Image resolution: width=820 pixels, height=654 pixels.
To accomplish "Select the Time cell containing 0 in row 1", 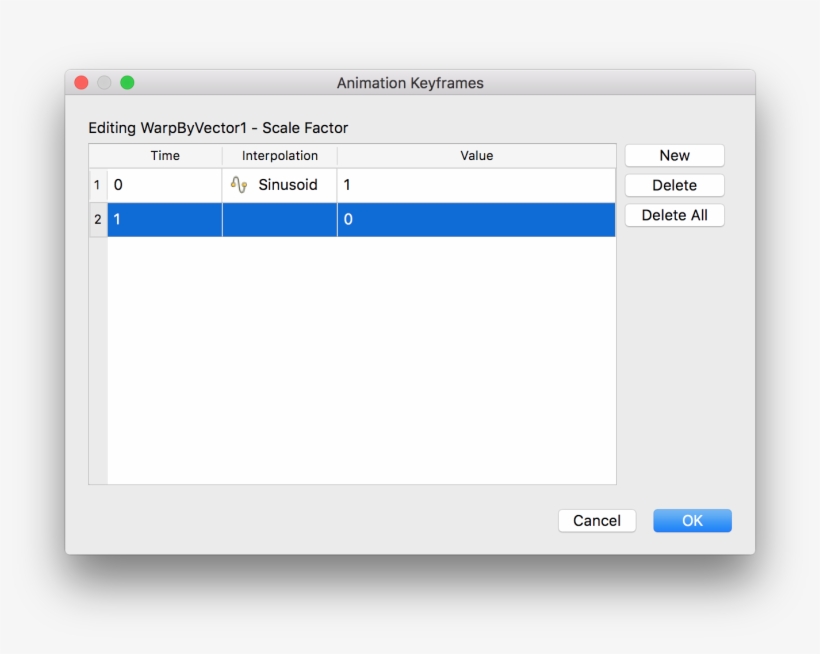I will (x=165, y=185).
